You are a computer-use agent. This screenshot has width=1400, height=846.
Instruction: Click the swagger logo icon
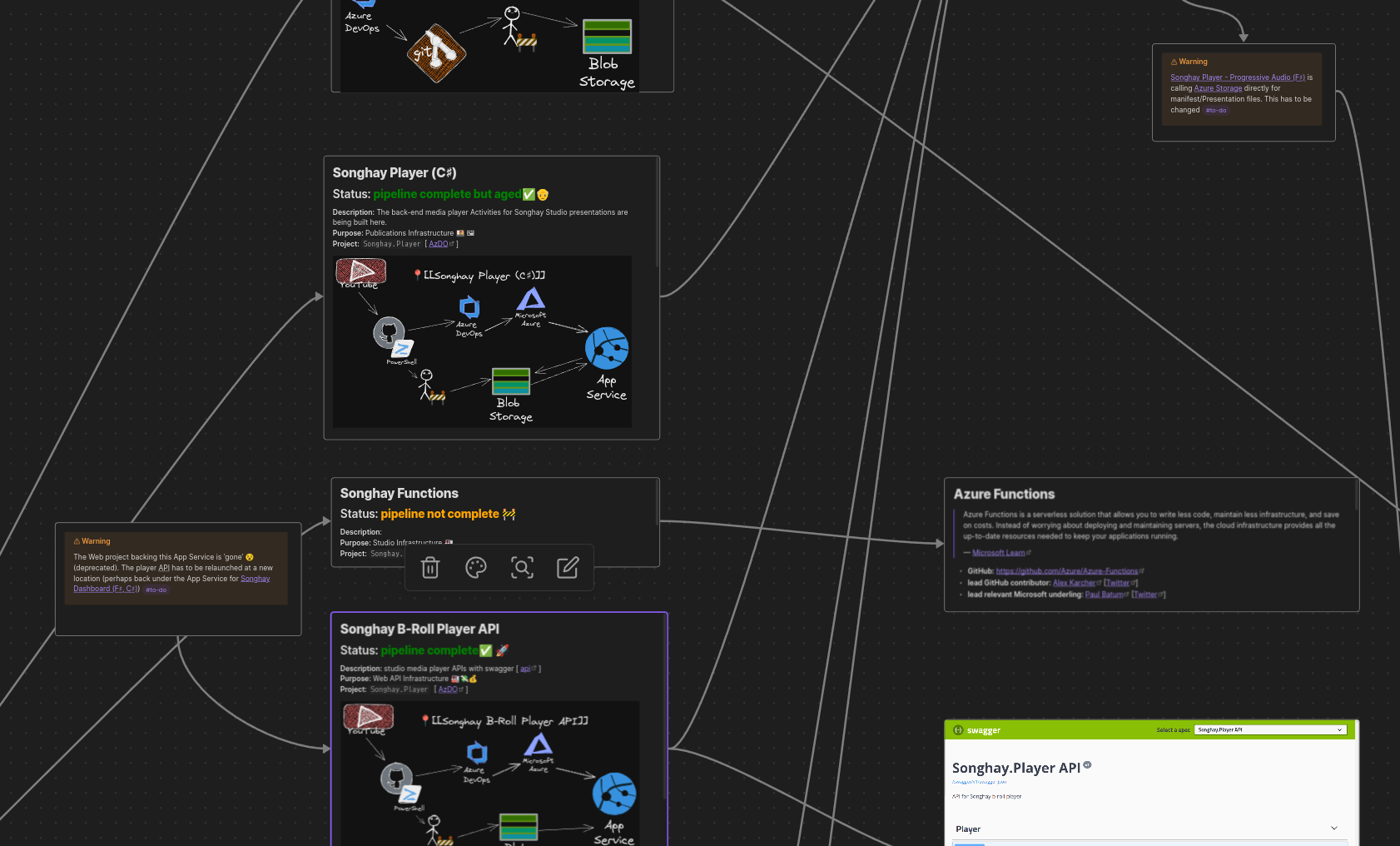click(958, 730)
